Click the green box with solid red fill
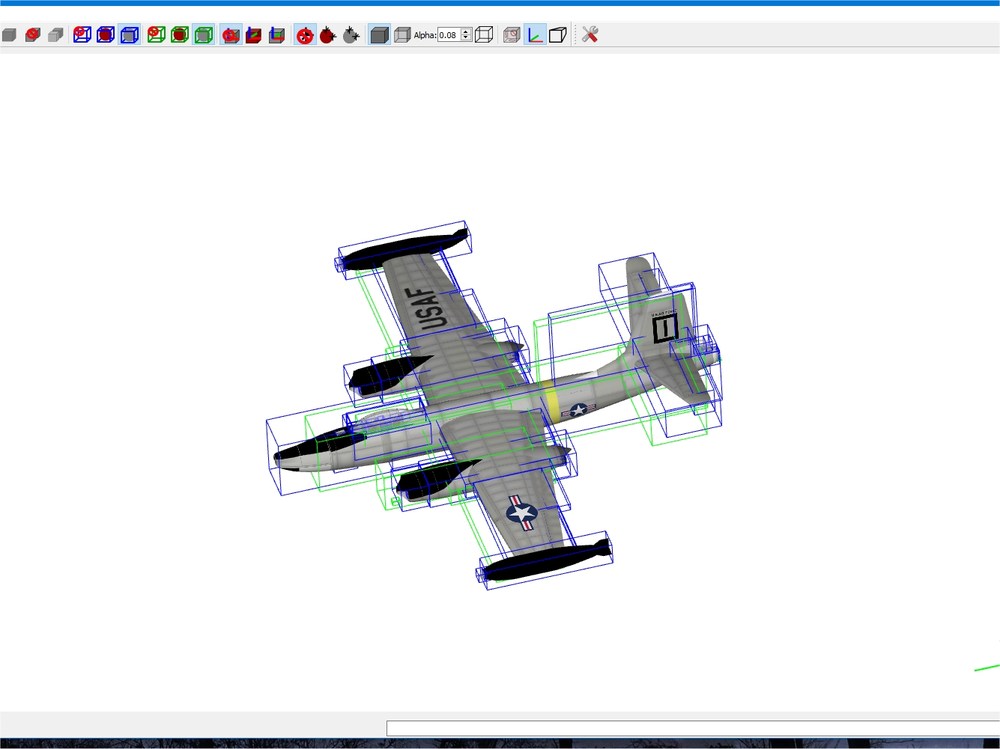 [180, 34]
